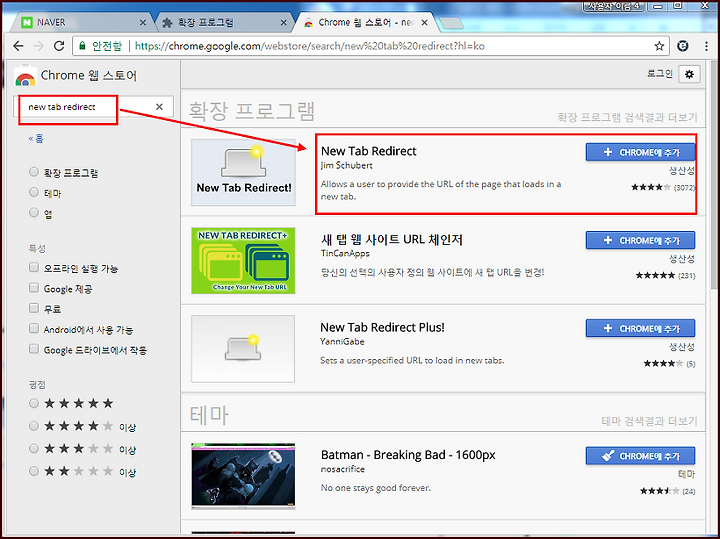Add 새 탭 웹 사이트 URL 체인저 to Chrome
Image resolution: width=720 pixels, height=539 pixels.
(640, 240)
